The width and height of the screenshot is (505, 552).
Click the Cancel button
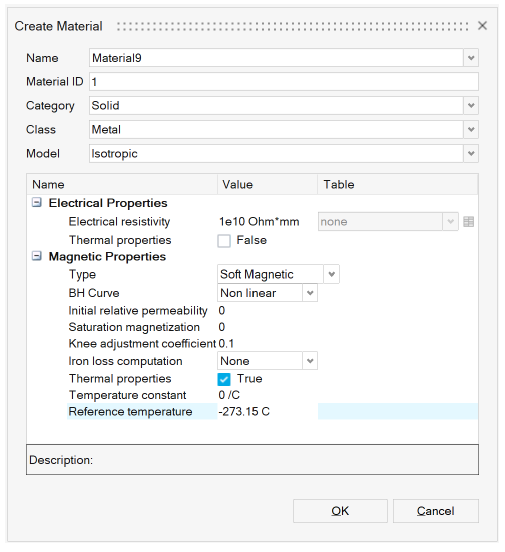pyautogui.click(x=436, y=511)
